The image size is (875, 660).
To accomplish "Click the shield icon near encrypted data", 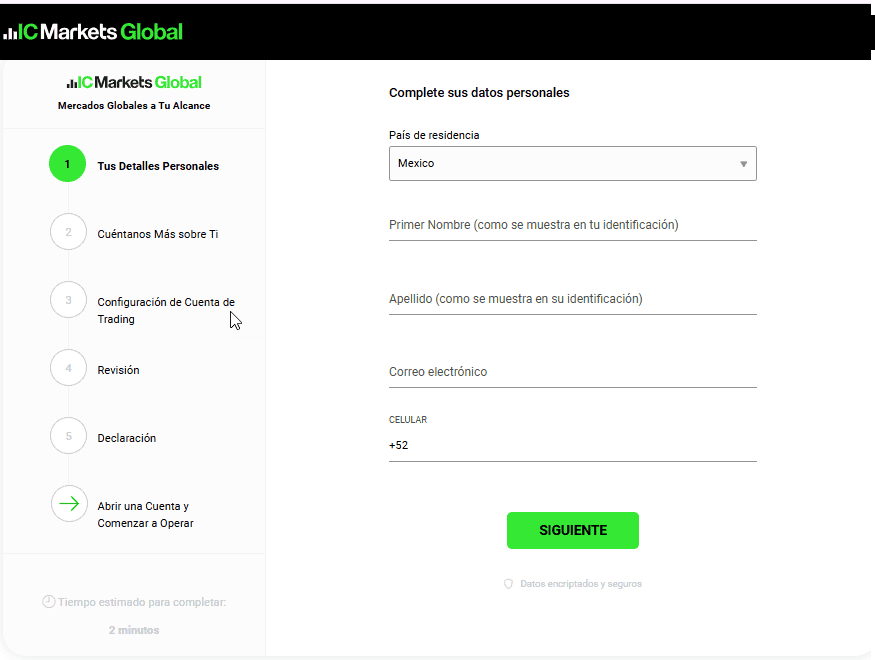I will coord(508,584).
